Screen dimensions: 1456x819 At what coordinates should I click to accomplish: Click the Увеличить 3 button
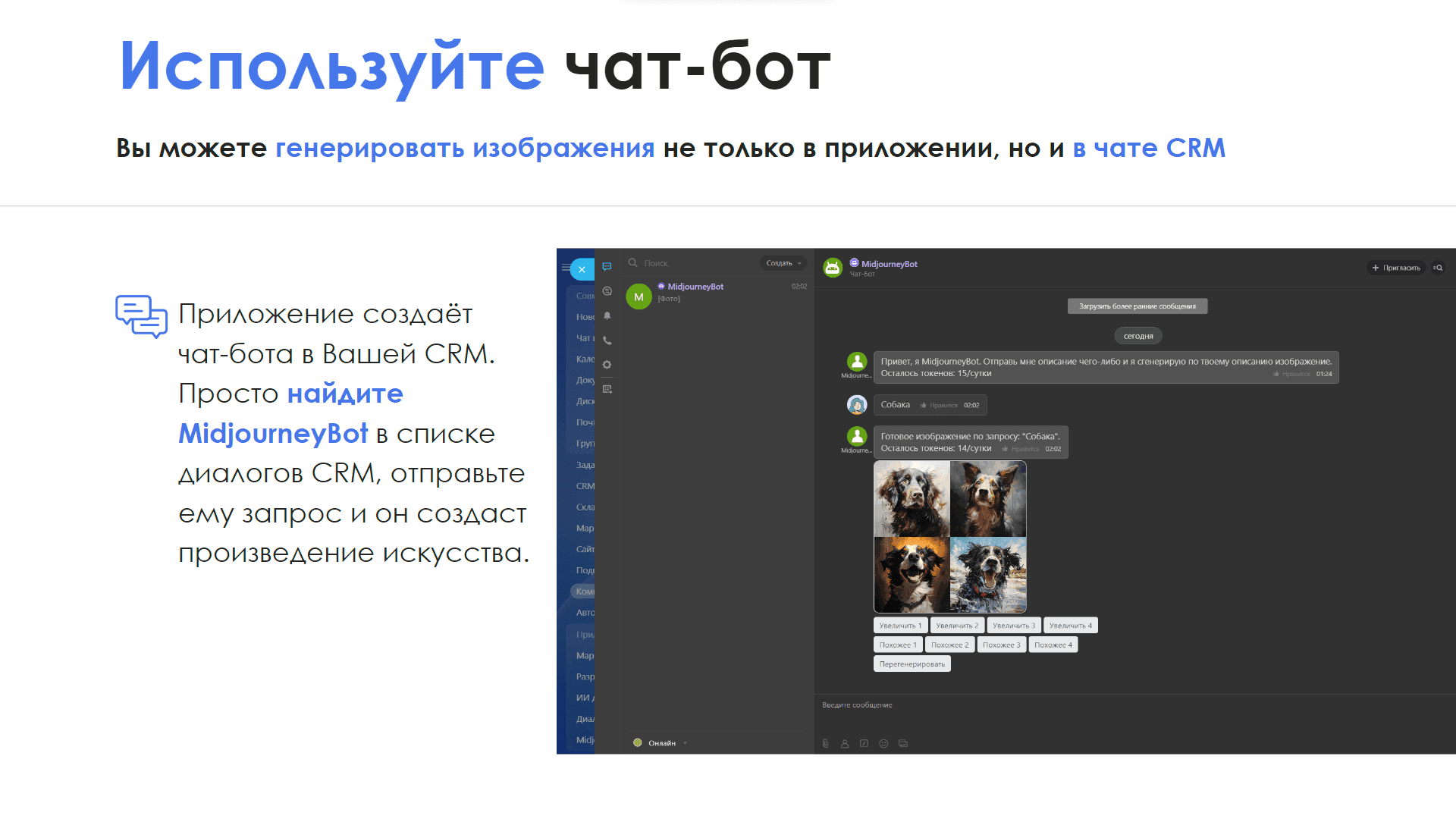coord(1014,626)
